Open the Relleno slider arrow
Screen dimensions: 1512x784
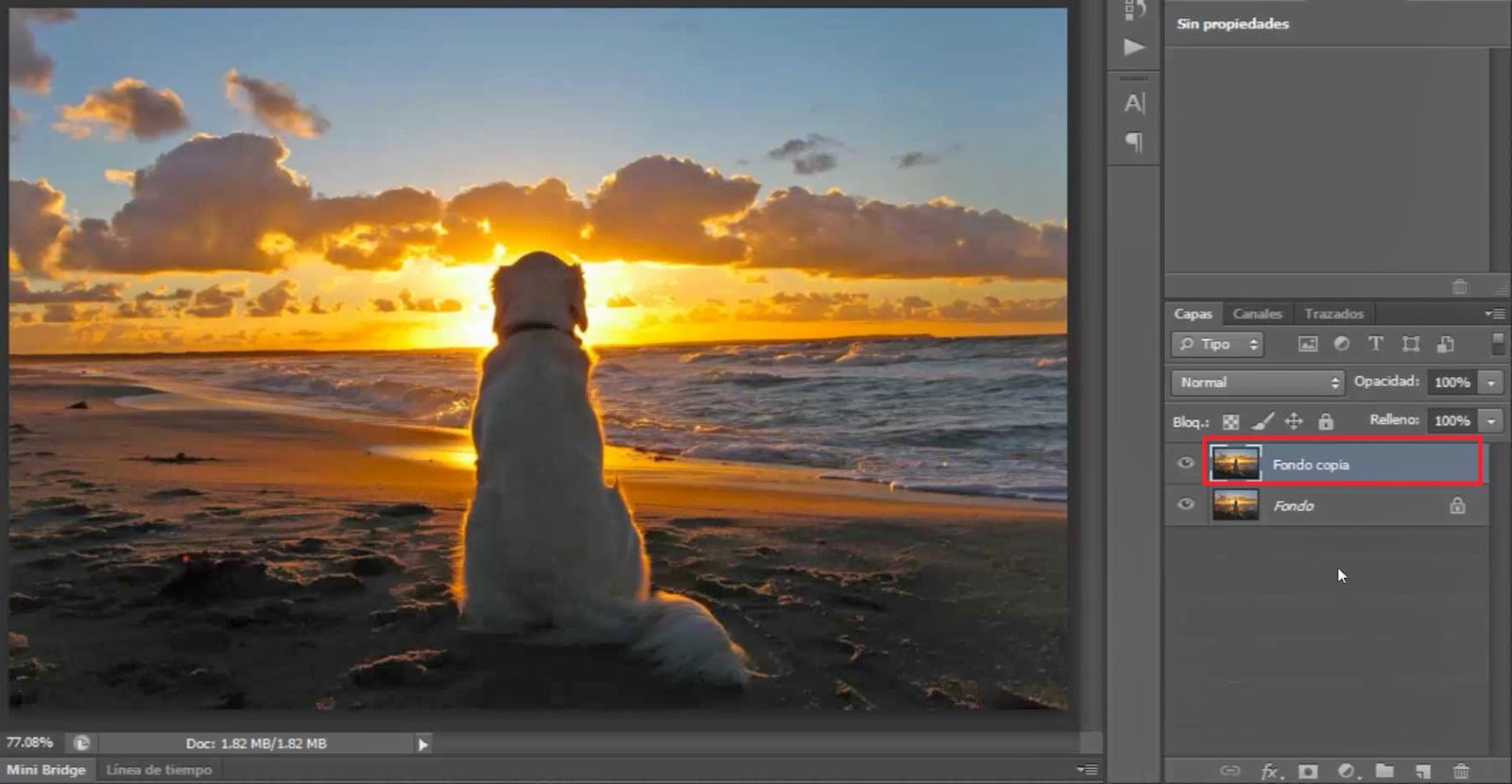tap(1491, 421)
